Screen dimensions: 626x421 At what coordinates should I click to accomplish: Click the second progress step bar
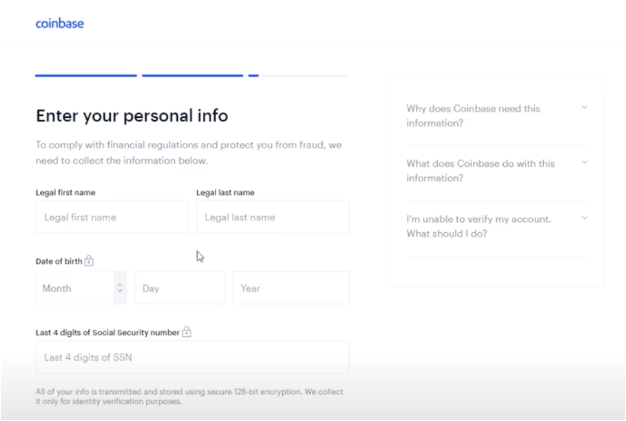[x=192, y=75]
